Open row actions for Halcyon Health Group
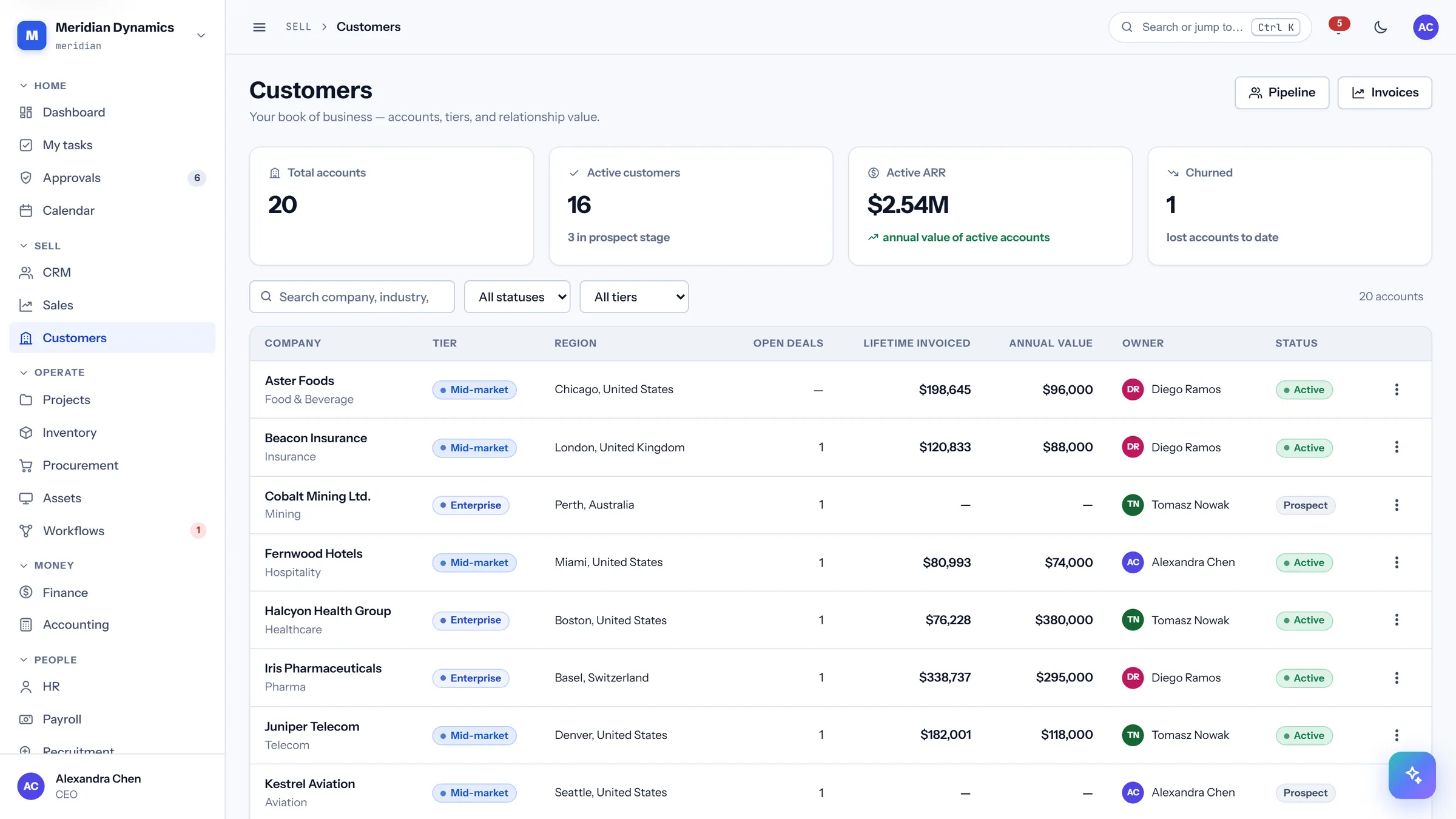The width and height of the screenshot is (1456, 819). click(x=1397, y=620)
